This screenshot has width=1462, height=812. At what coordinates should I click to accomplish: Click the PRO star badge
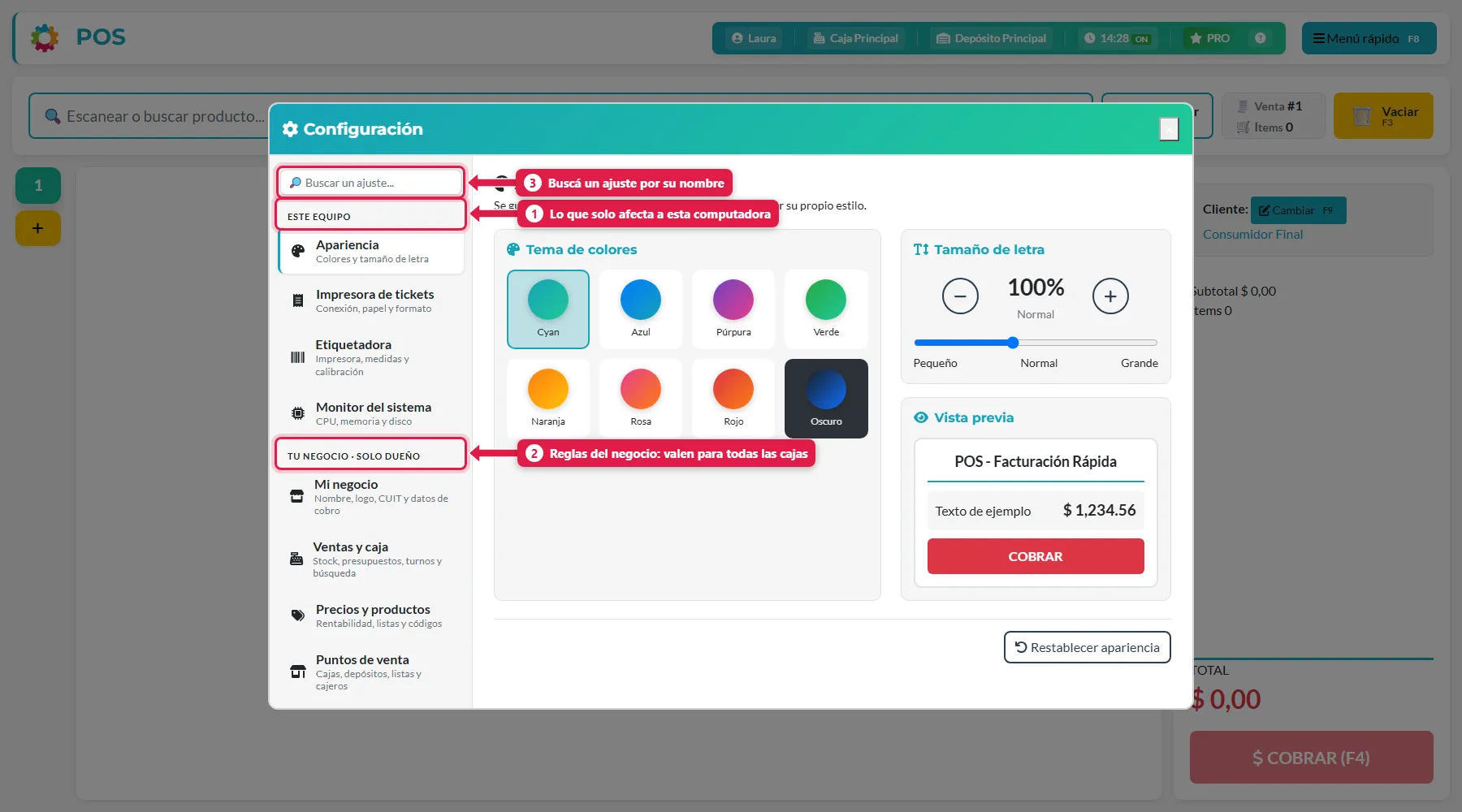click(x=1209, y=38)
